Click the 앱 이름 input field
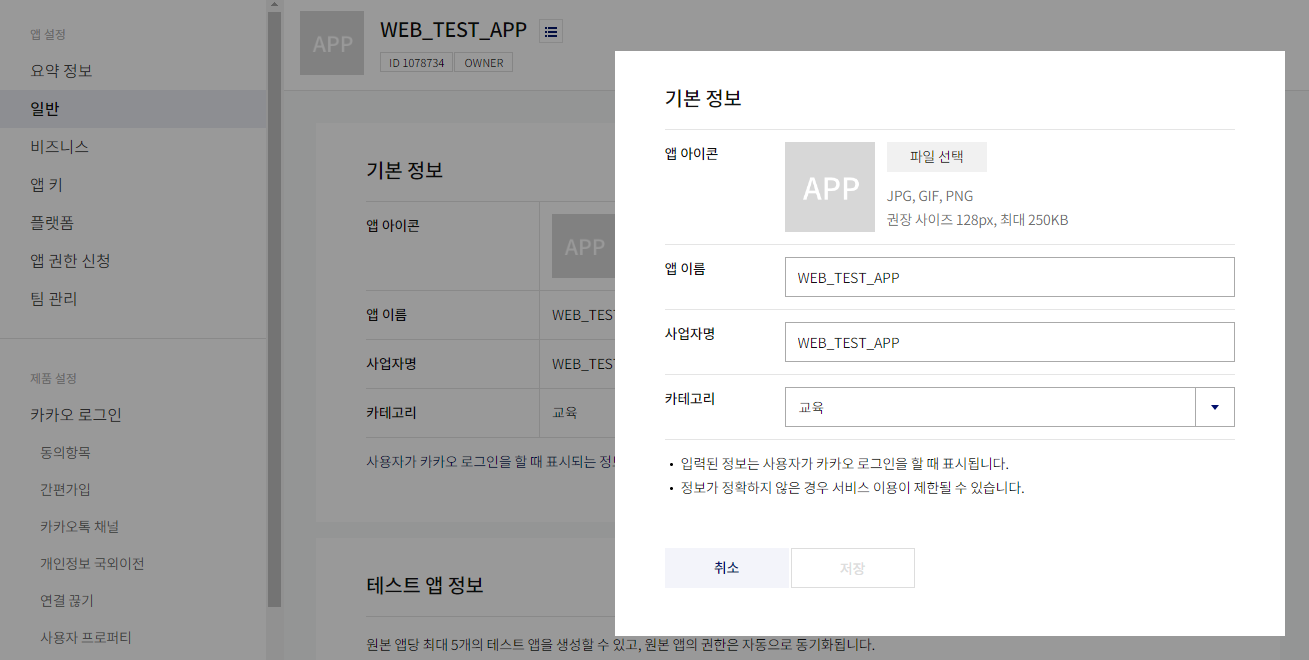Viewport: 1309px width, 660px height. coord(1010,277)
